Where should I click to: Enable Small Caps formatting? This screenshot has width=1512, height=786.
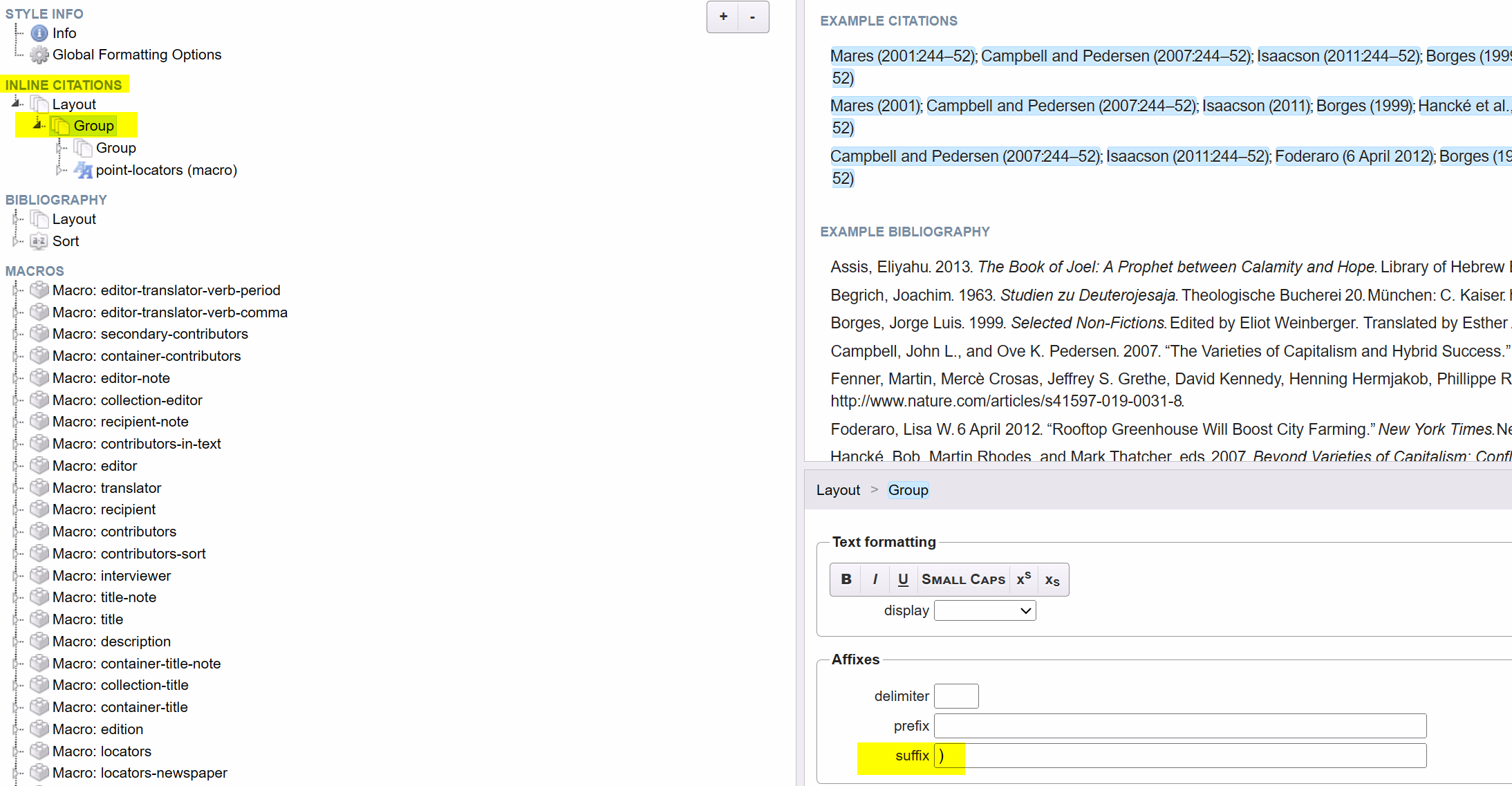[x=963, y=579]
